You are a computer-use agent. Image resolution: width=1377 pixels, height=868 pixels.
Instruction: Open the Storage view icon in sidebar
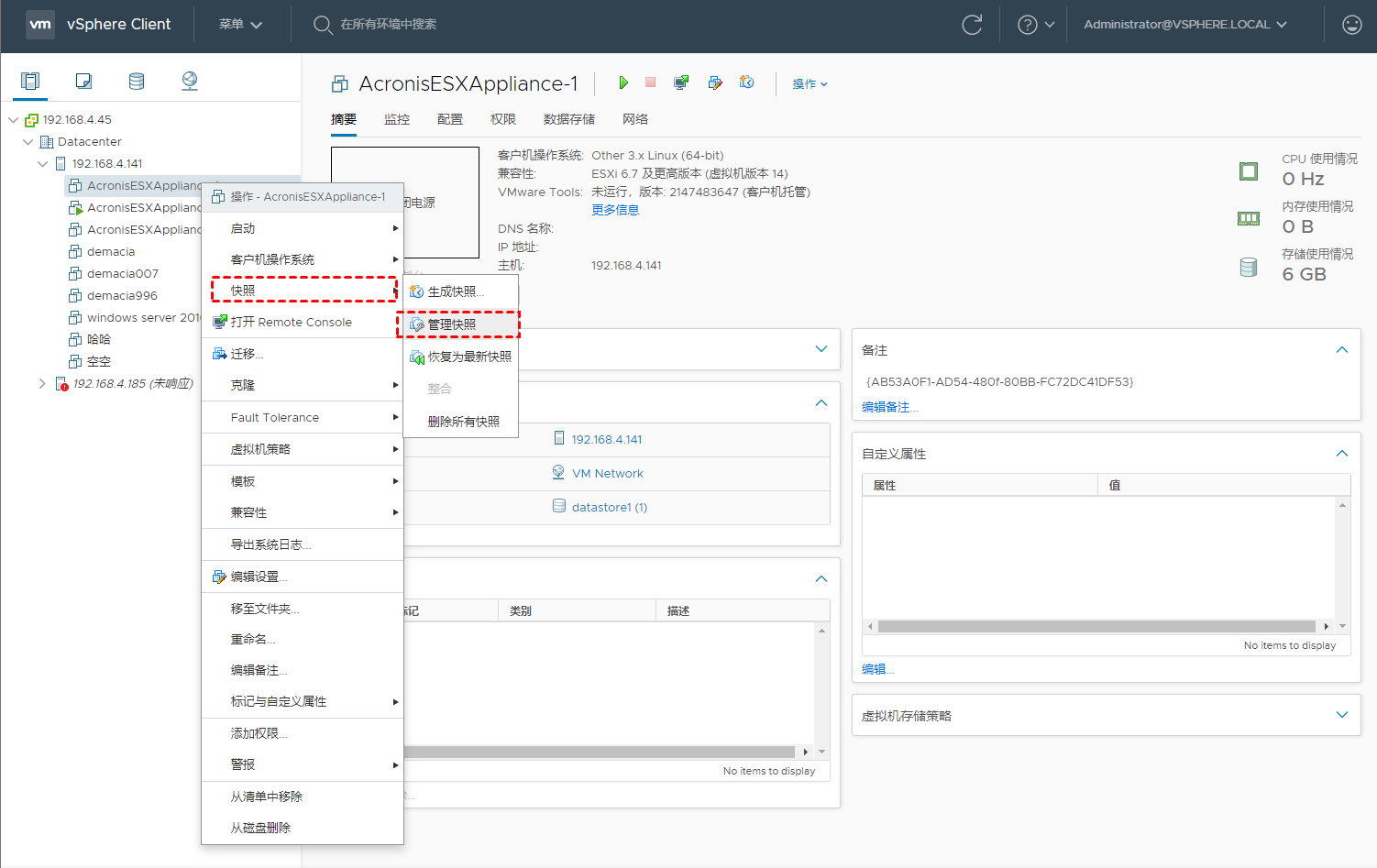[137, 82]
